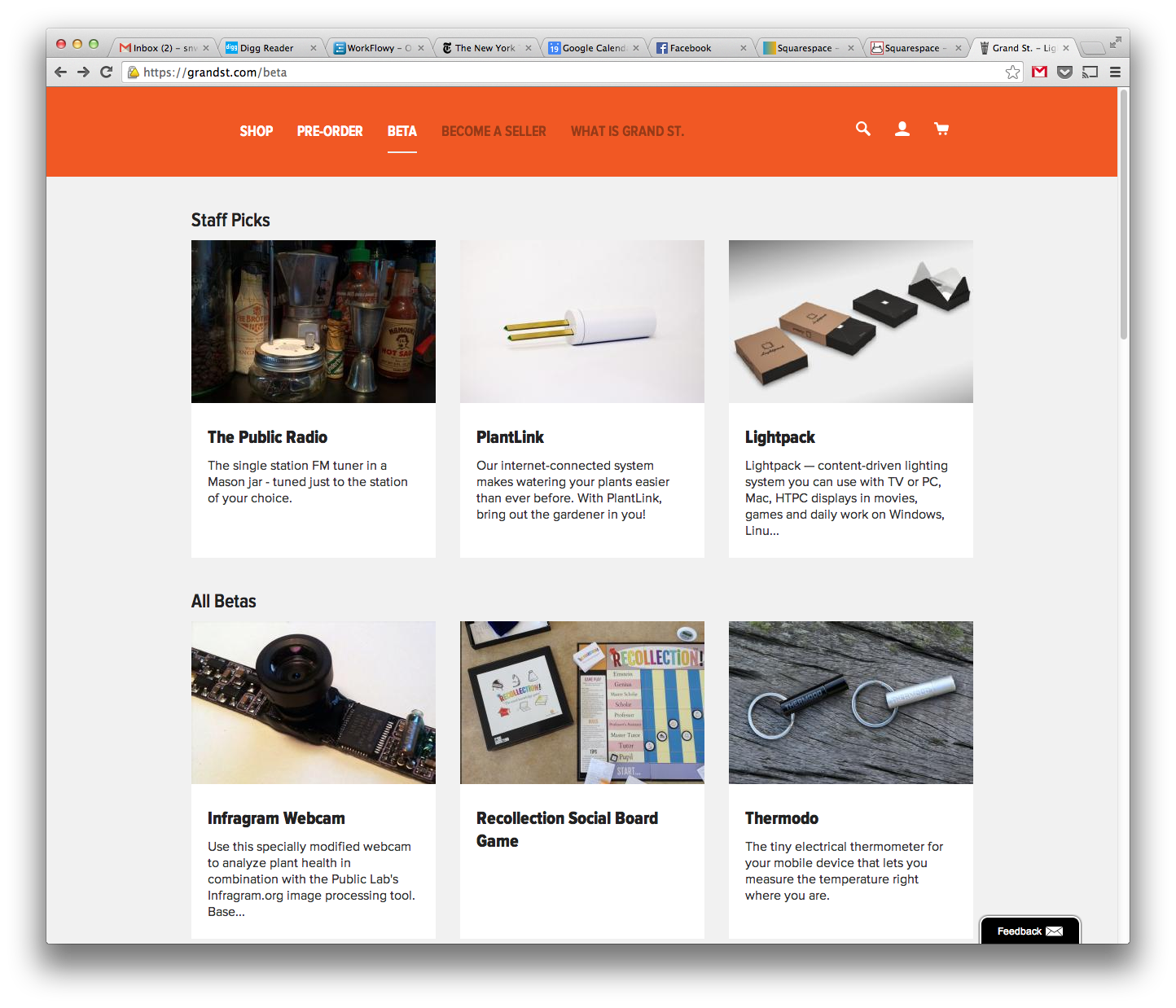The image size is (1176, 1008).
Task: Enter full screen with the window arrows icon
Action: (x=1115, y=42)
